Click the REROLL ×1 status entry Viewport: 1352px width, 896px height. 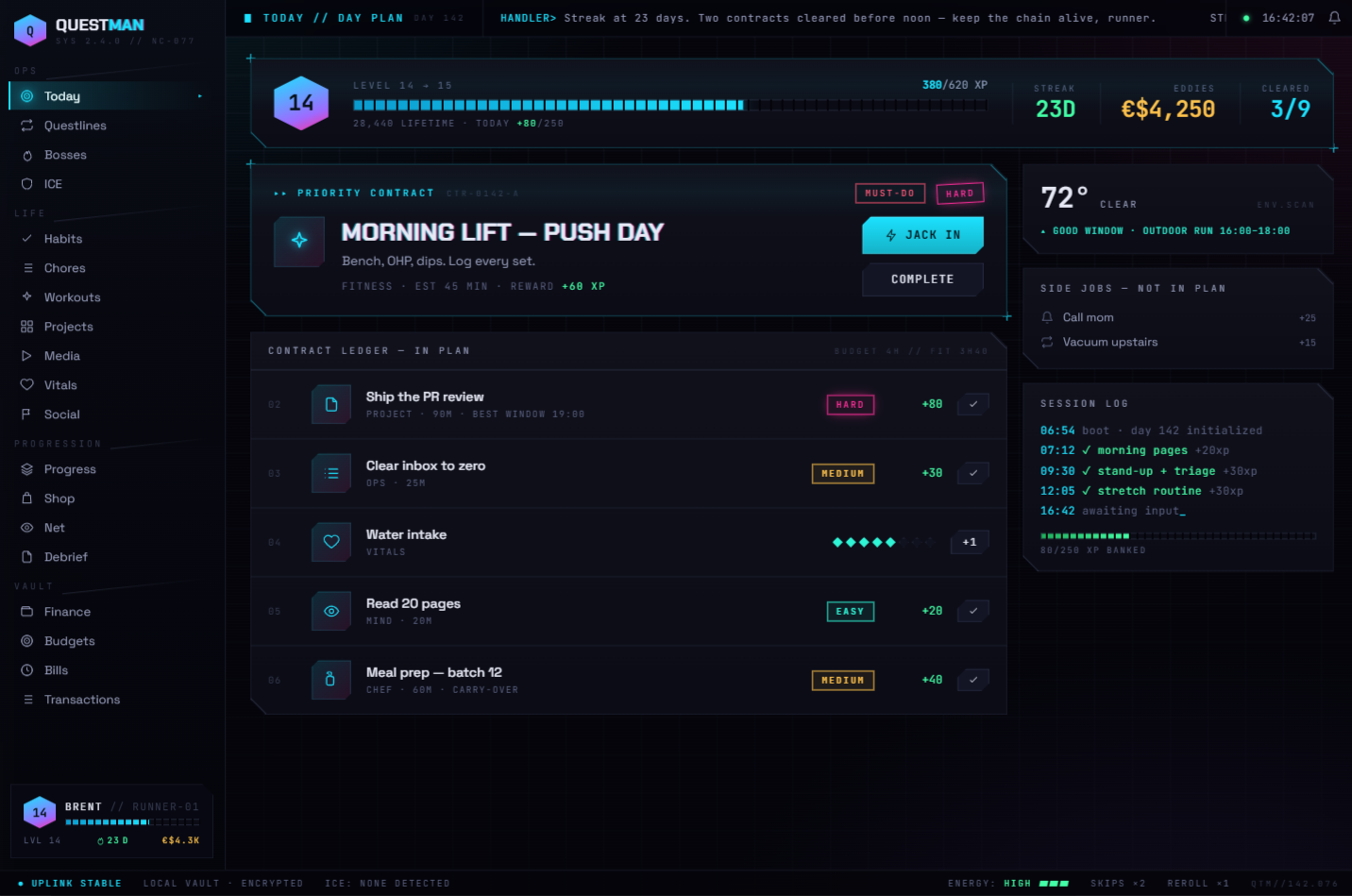pyautogui.click(x=1198, y=884)
